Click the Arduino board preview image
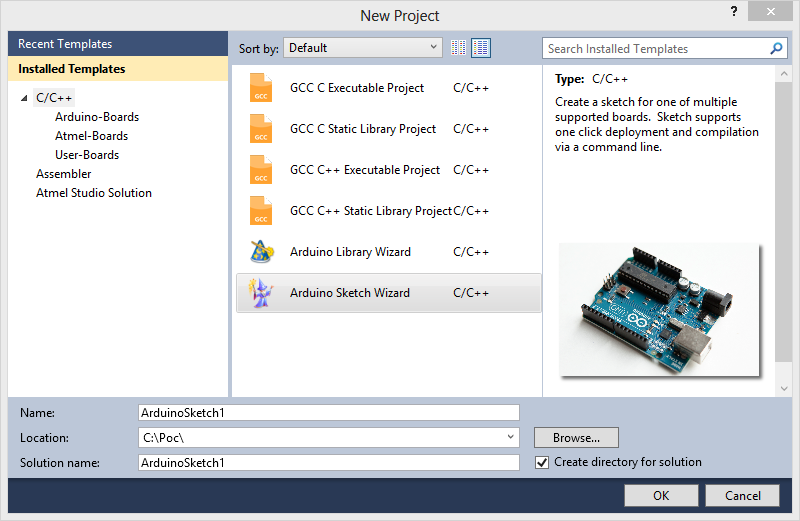The width and height of the screenshot is (800, 521). [659, 310]
